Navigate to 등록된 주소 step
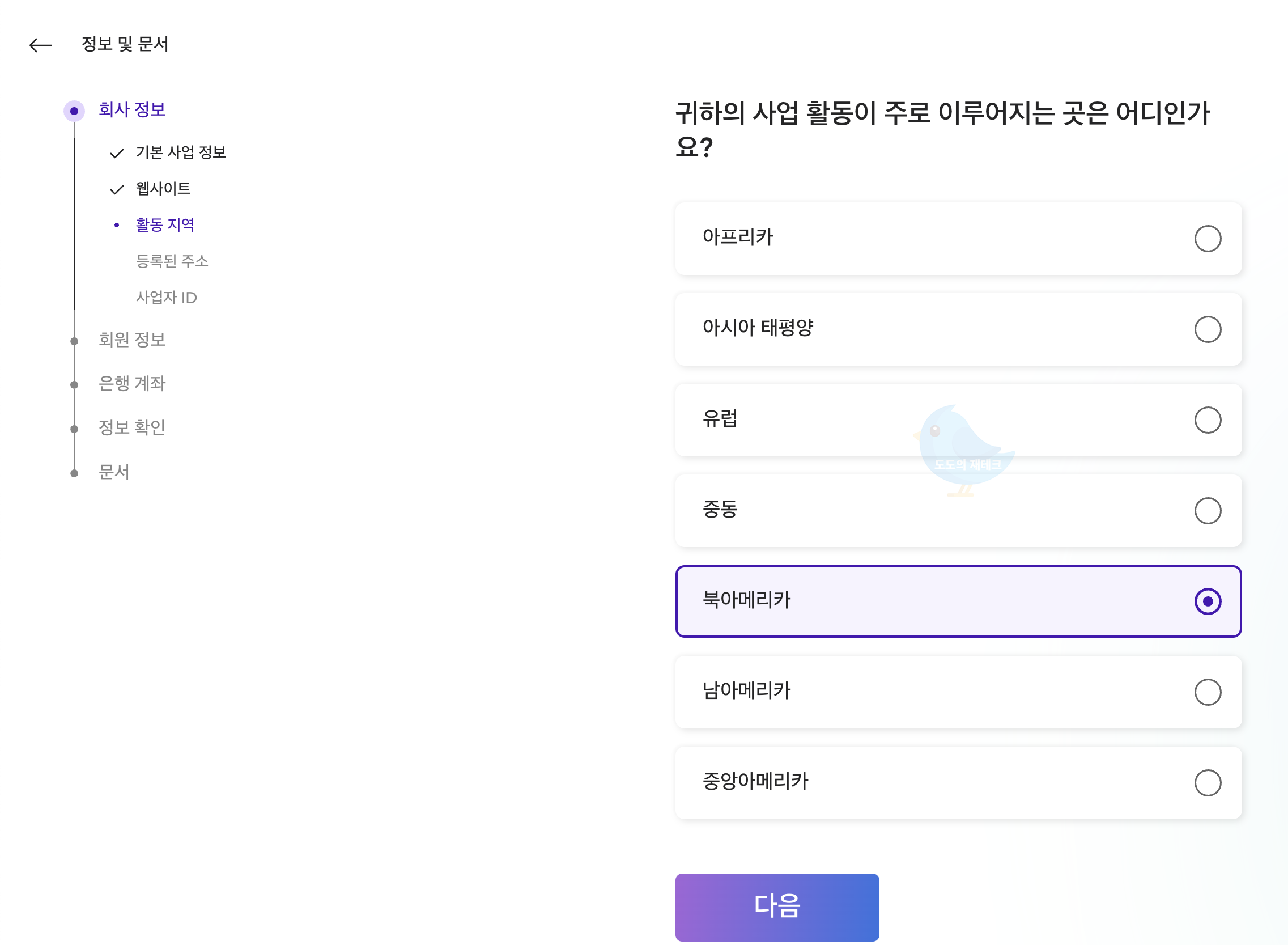The image size is (1288, 945). (x=173, y=261)
